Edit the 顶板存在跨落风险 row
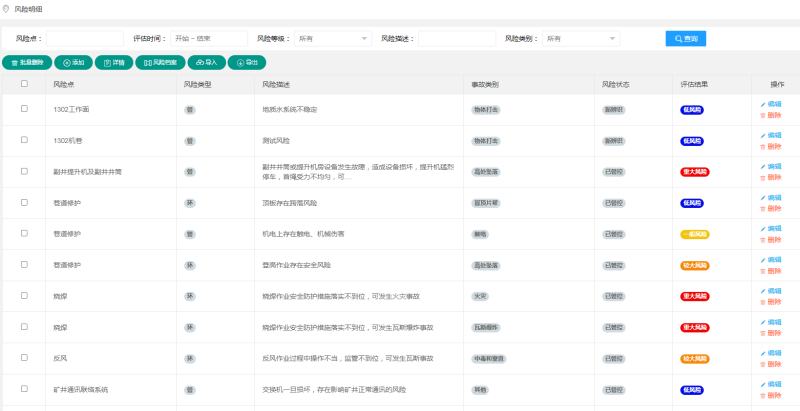Image resolution: width=800 pixels, height=411 pixels. [x=771, y=197]
